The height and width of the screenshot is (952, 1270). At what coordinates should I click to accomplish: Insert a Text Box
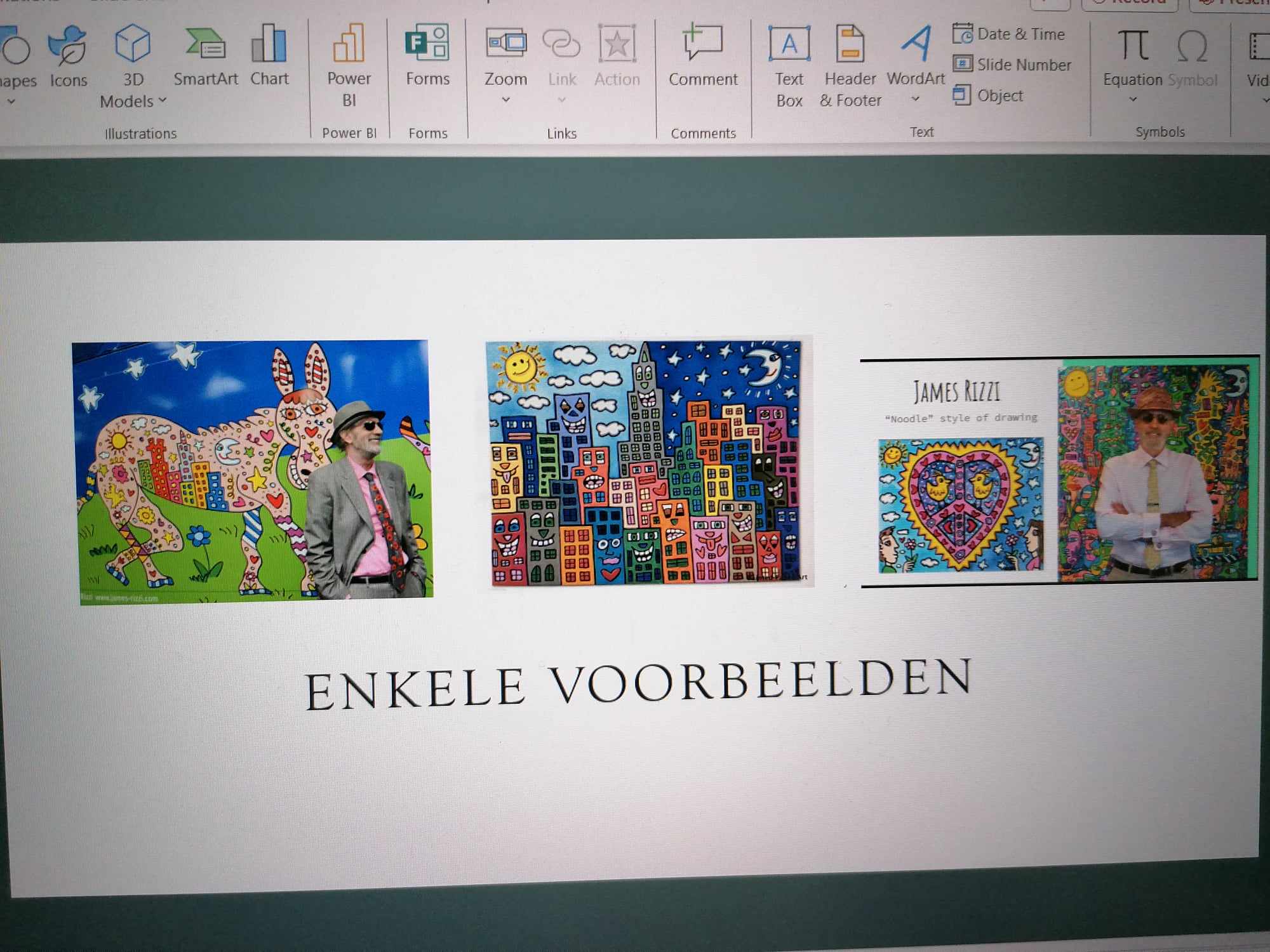789,66
